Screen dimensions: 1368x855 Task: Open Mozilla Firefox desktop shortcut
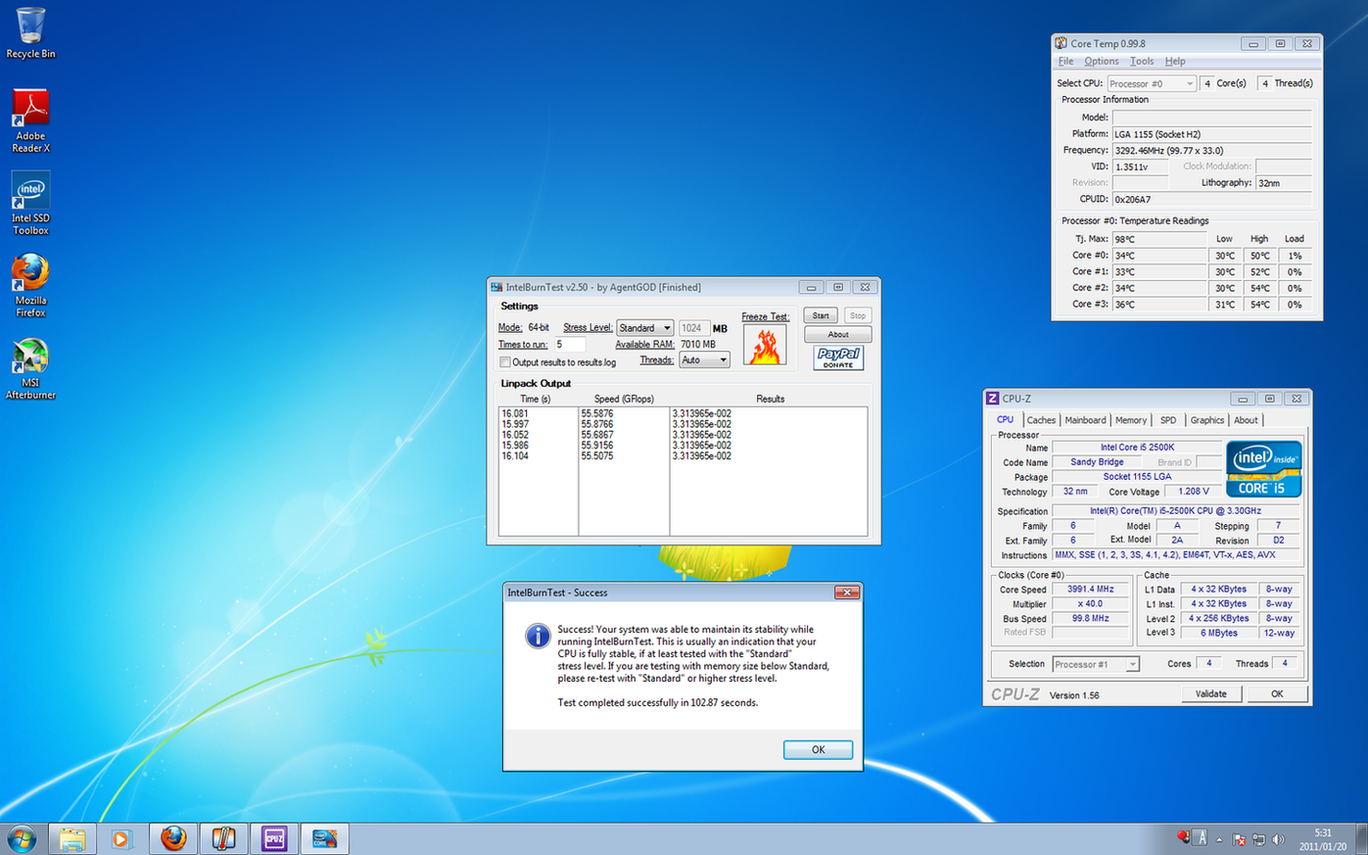pyautogui.click(x=31, y=285)
